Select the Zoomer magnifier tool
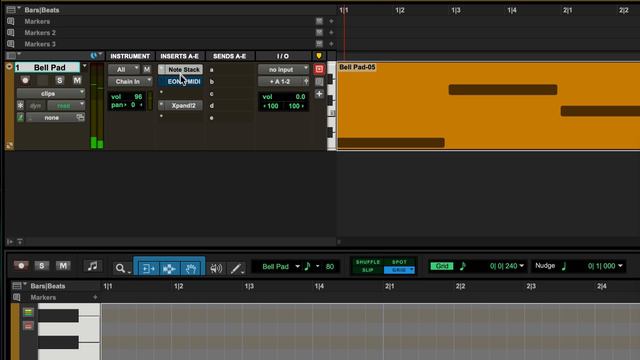Image resolution: width=640 pixels, height=360 pixels. point(122,268)
